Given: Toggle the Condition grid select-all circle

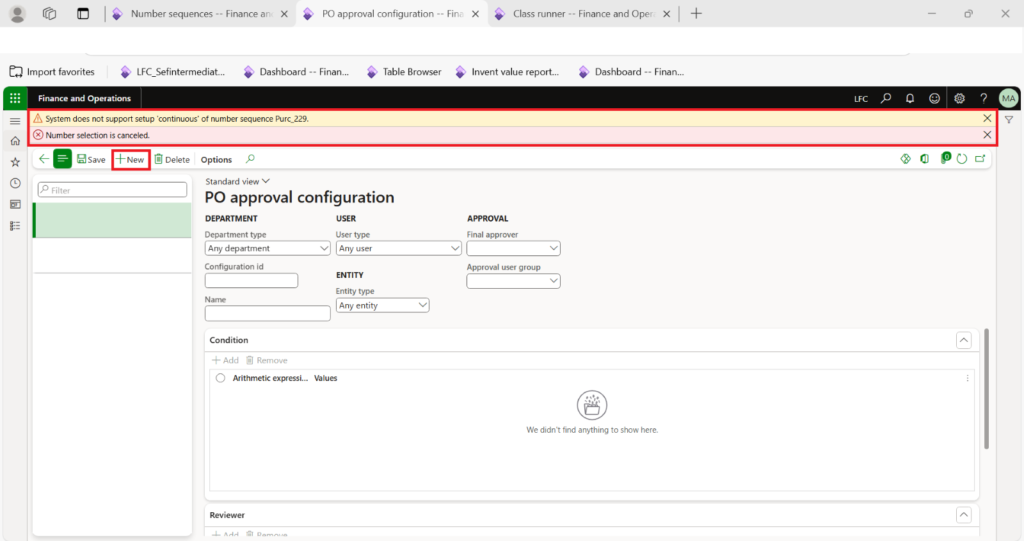Looking at the screenshot, I should 220,378.
